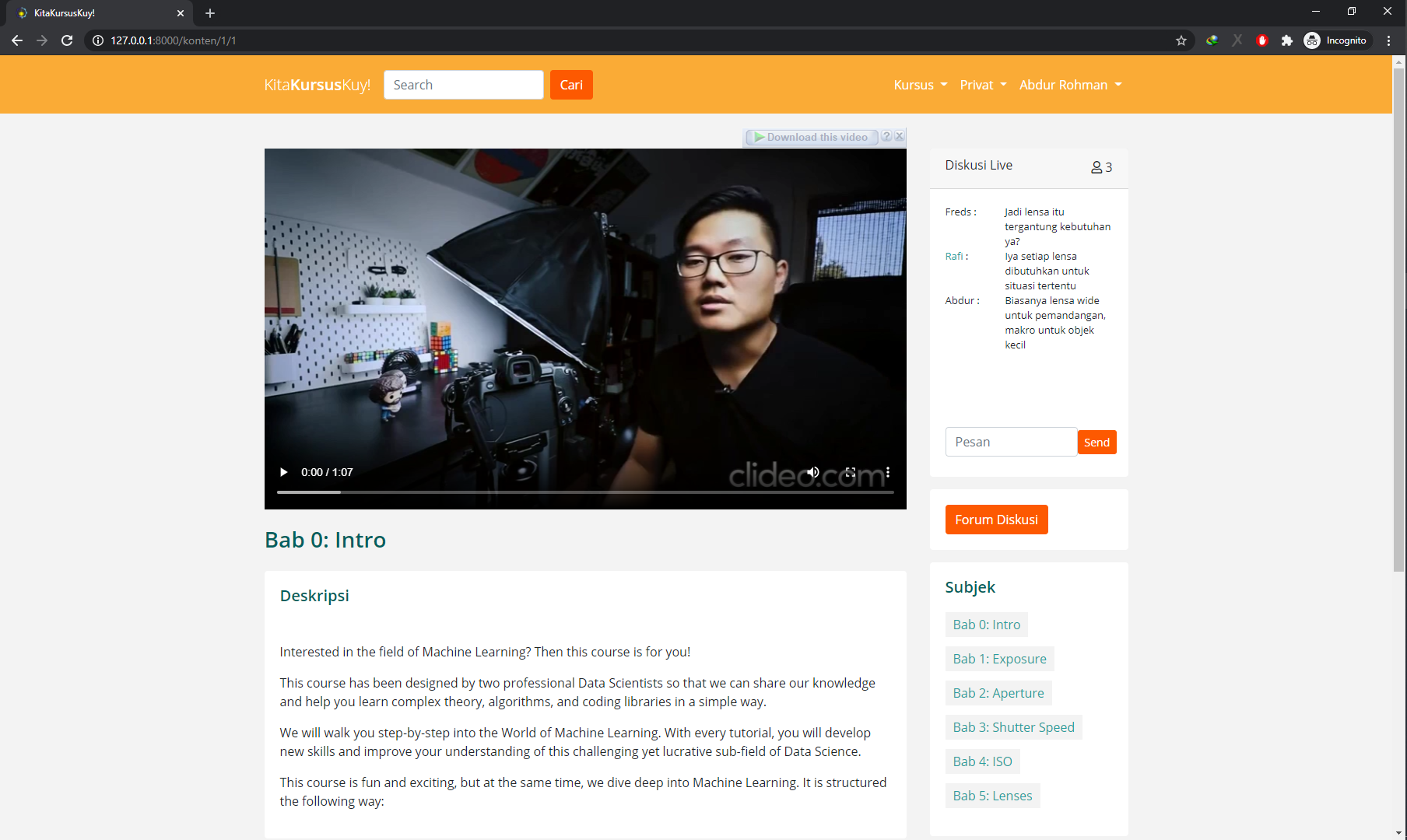Viewport: 1407px width, 840px height.
Task: Select Bab 5: Lenses subject
Action: (993, 796)
